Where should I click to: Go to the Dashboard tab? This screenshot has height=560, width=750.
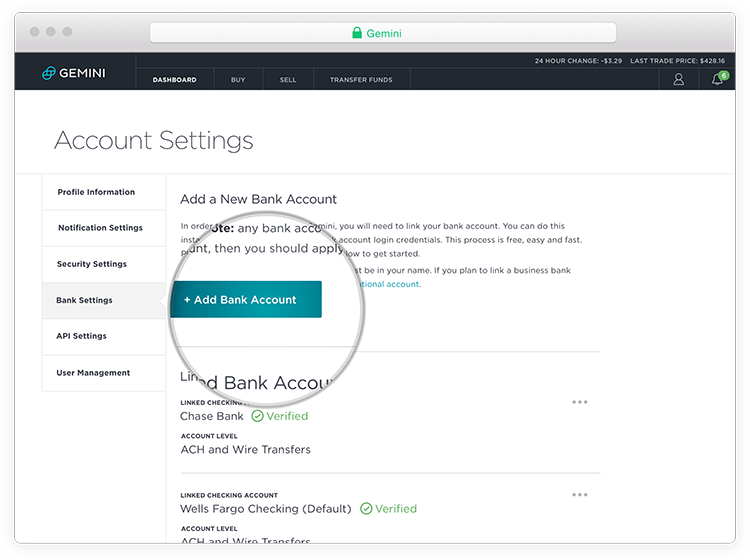(175, 79)
